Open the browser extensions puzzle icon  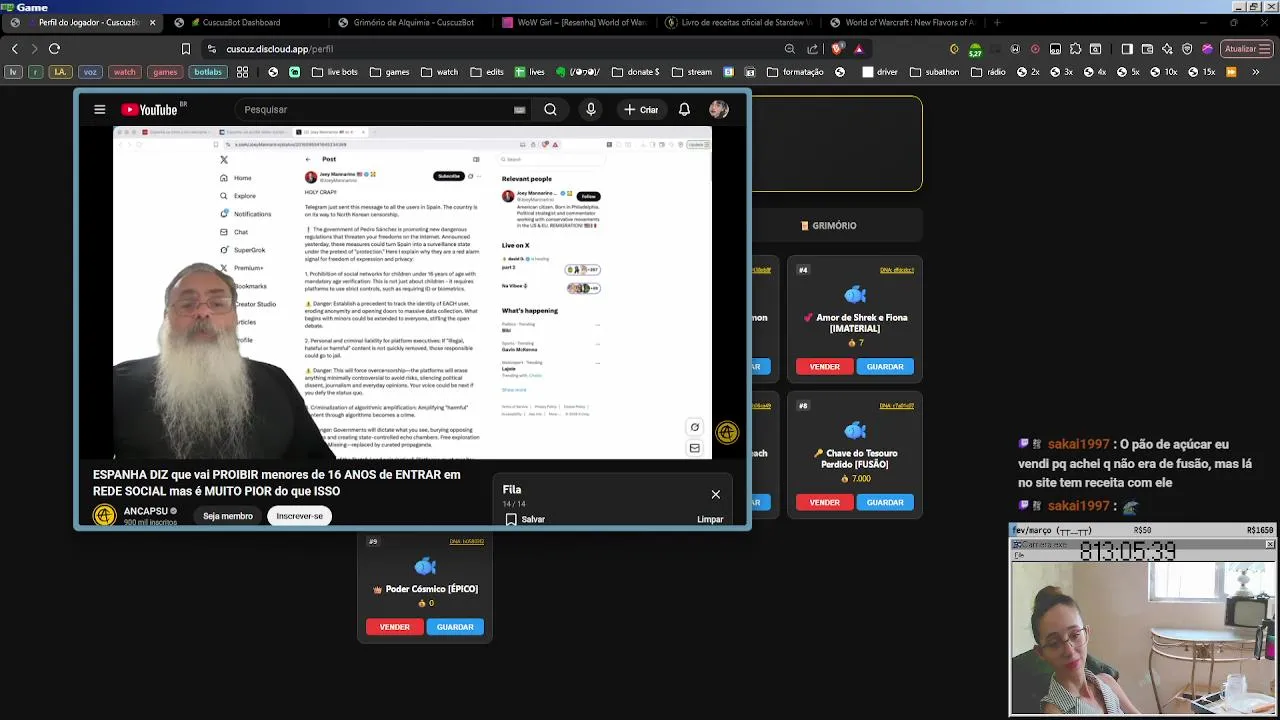(1076, 48)
